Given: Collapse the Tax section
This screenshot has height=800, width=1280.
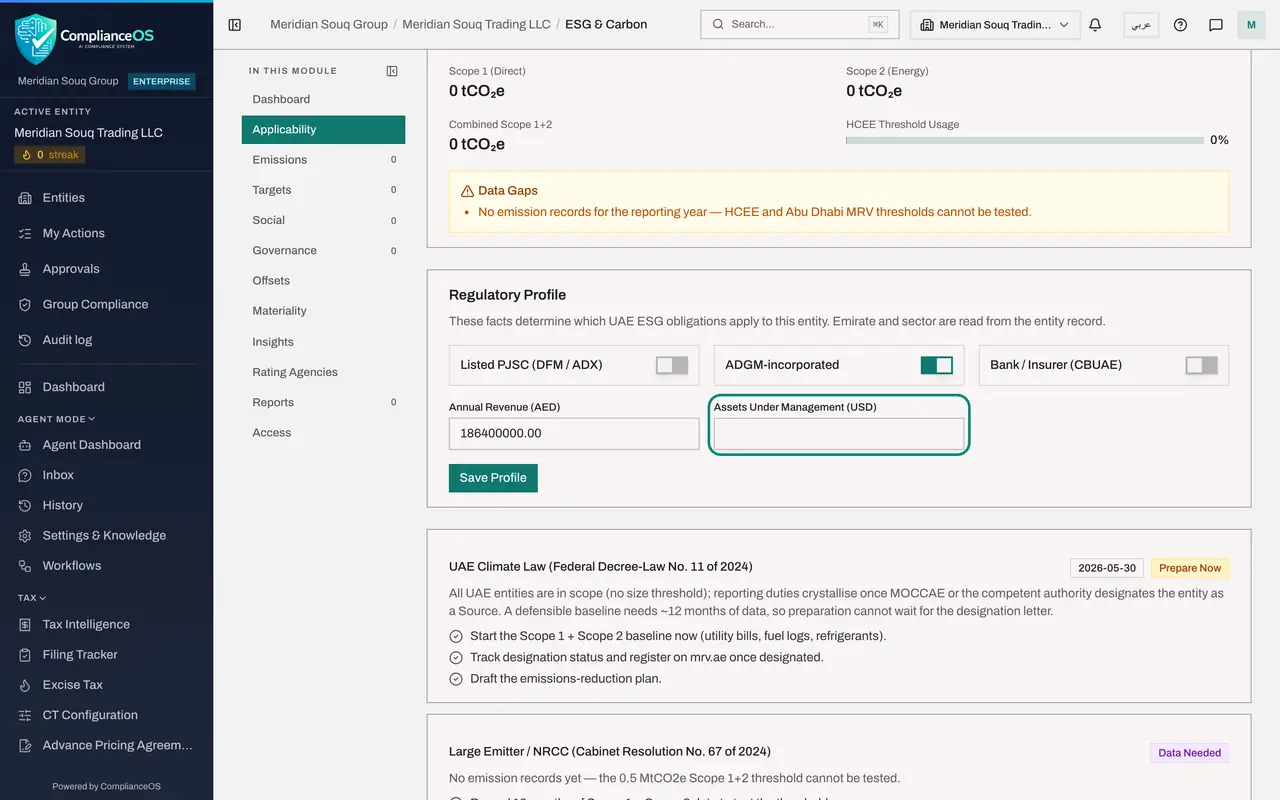Looking at the screenshot, I should pyautogui.click(x=32, y=598).
